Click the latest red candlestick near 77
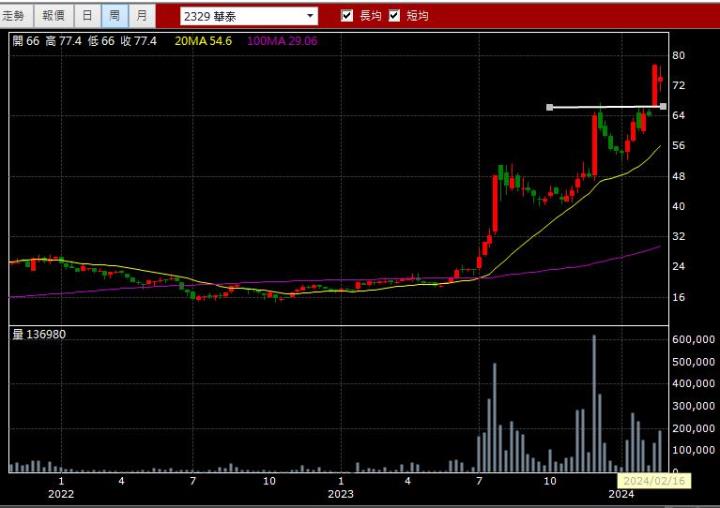 (x=656, y=84)
